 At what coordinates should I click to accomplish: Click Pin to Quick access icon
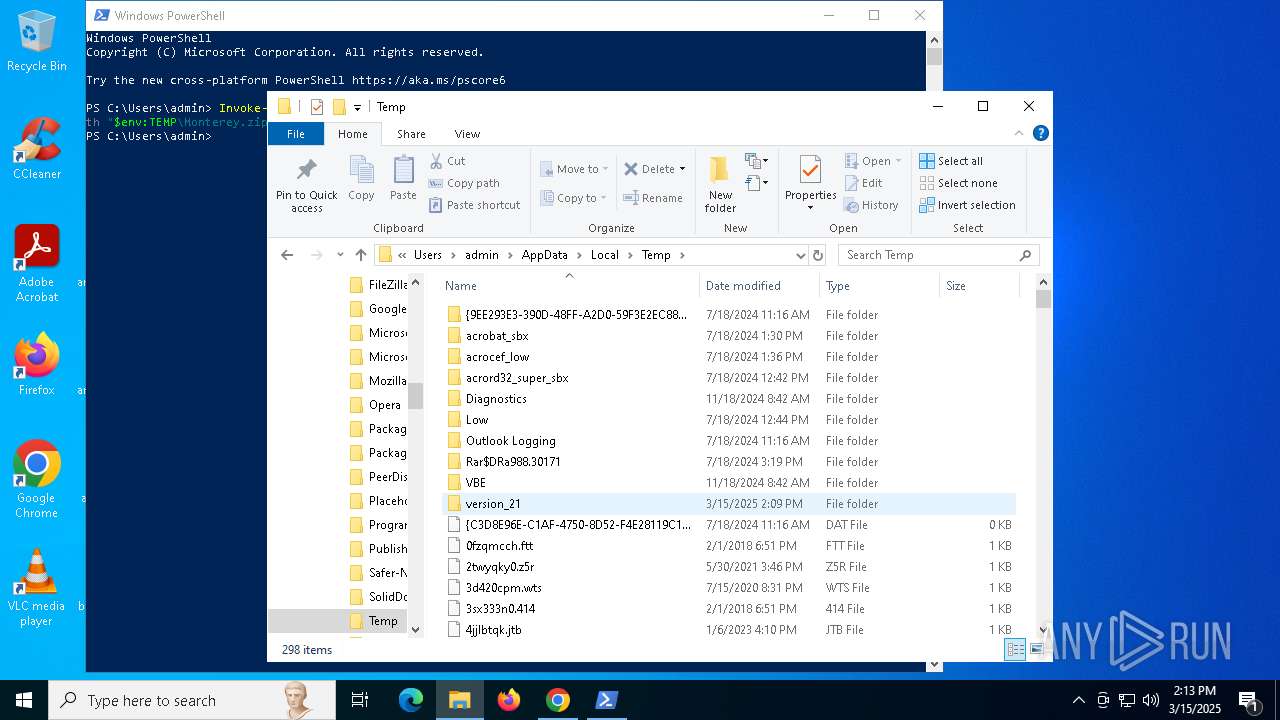pyautogui.click(x=307, y=185)
